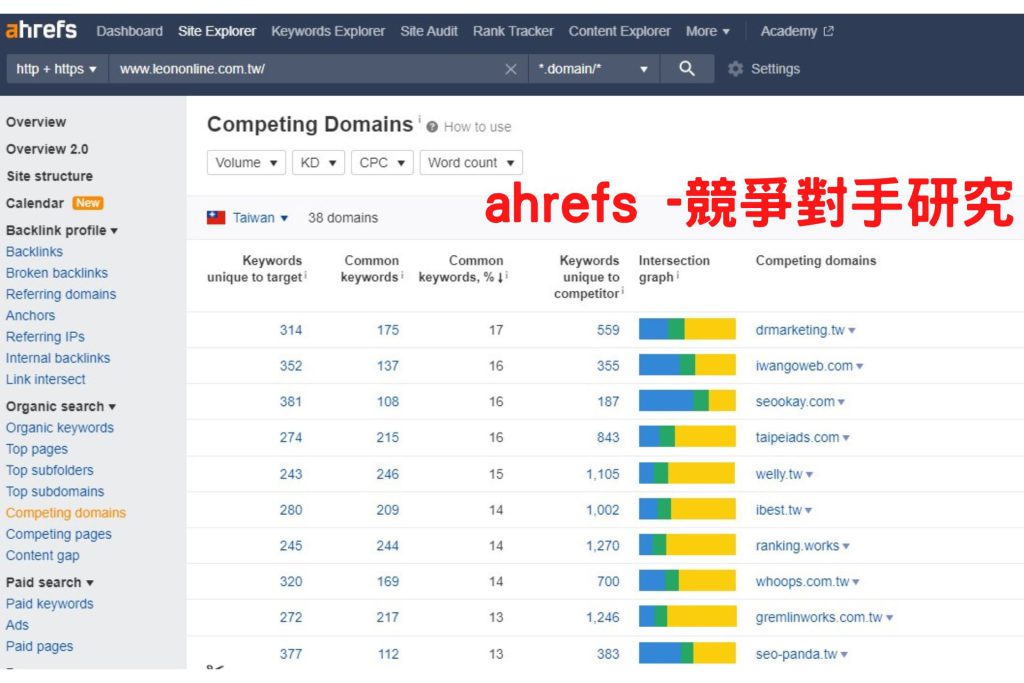
Task: Open Settings with the gear icon
Action: click(x=736, y=69)
